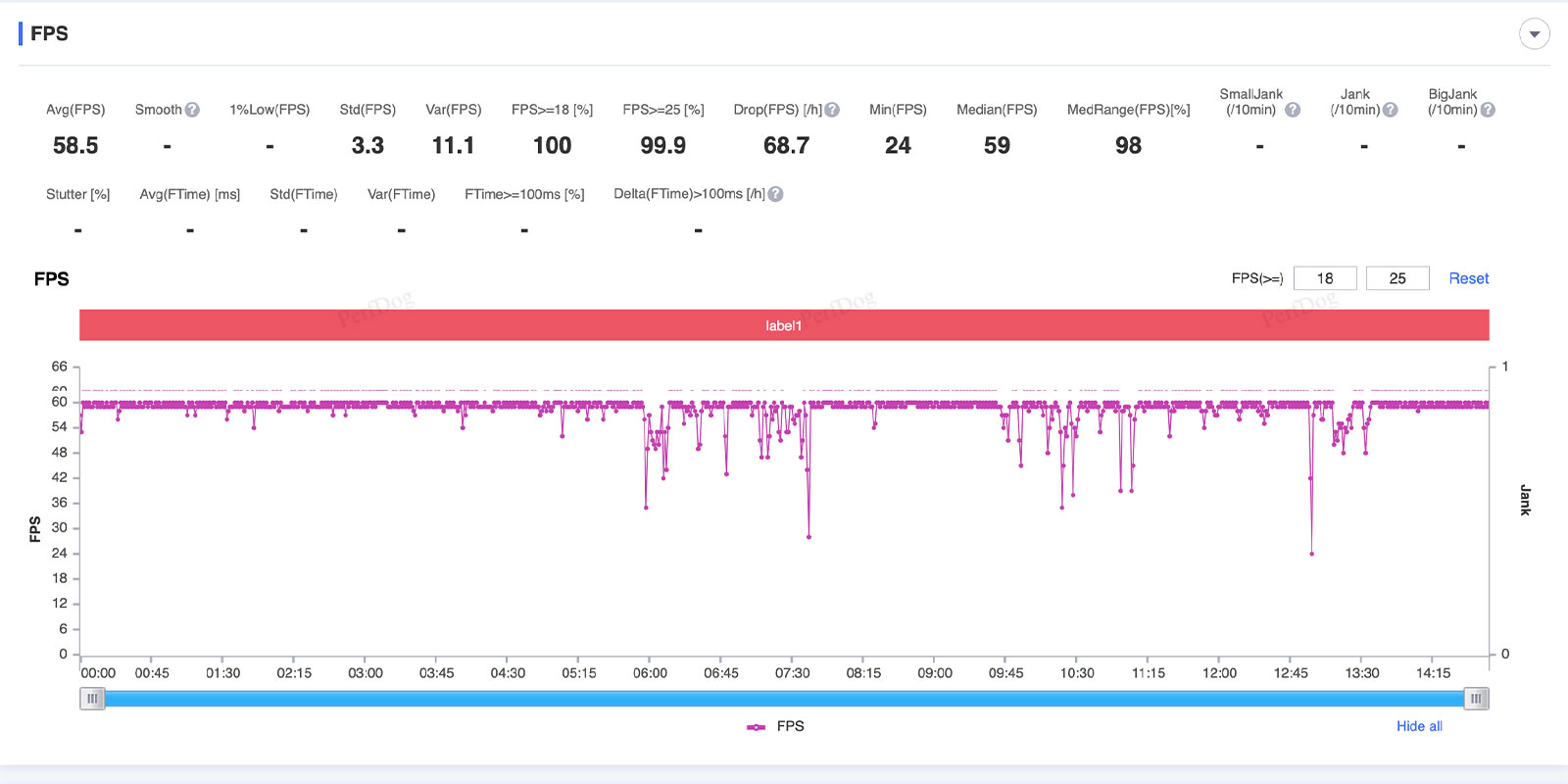Viewport: 1568px width, 784px height.
Task: Click the Var(FPS) value 11.1
Action: 453,146
